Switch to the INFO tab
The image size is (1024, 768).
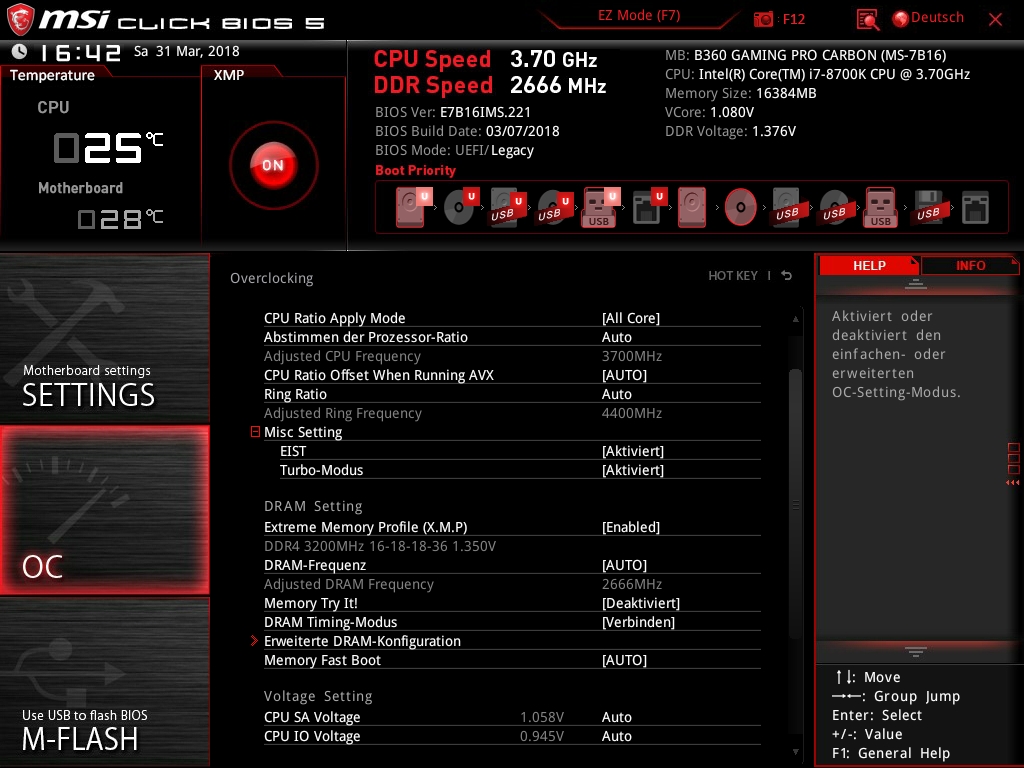click(970, 265)
